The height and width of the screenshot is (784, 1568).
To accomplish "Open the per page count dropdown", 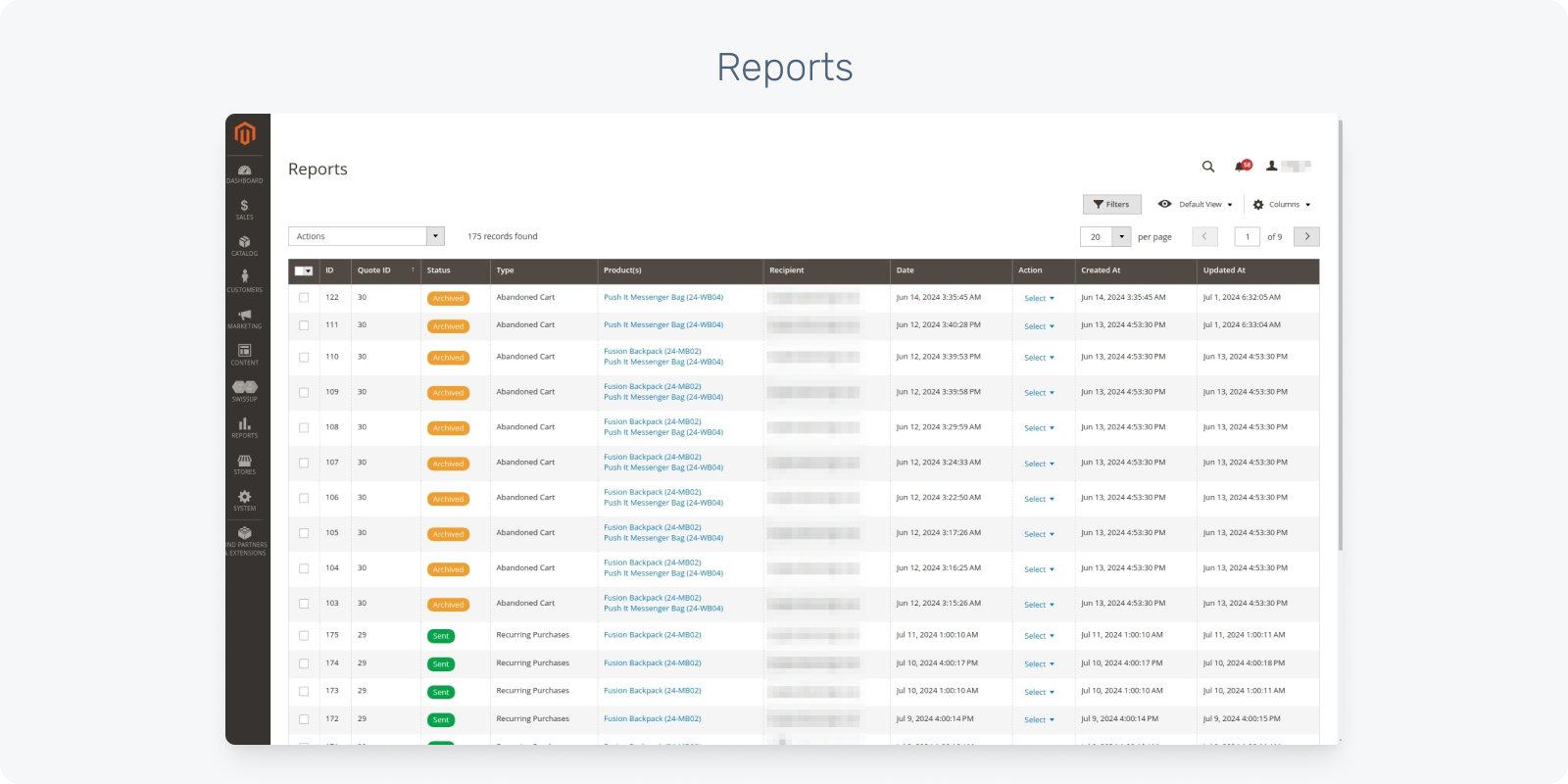I will click(x=1121, y=237).
